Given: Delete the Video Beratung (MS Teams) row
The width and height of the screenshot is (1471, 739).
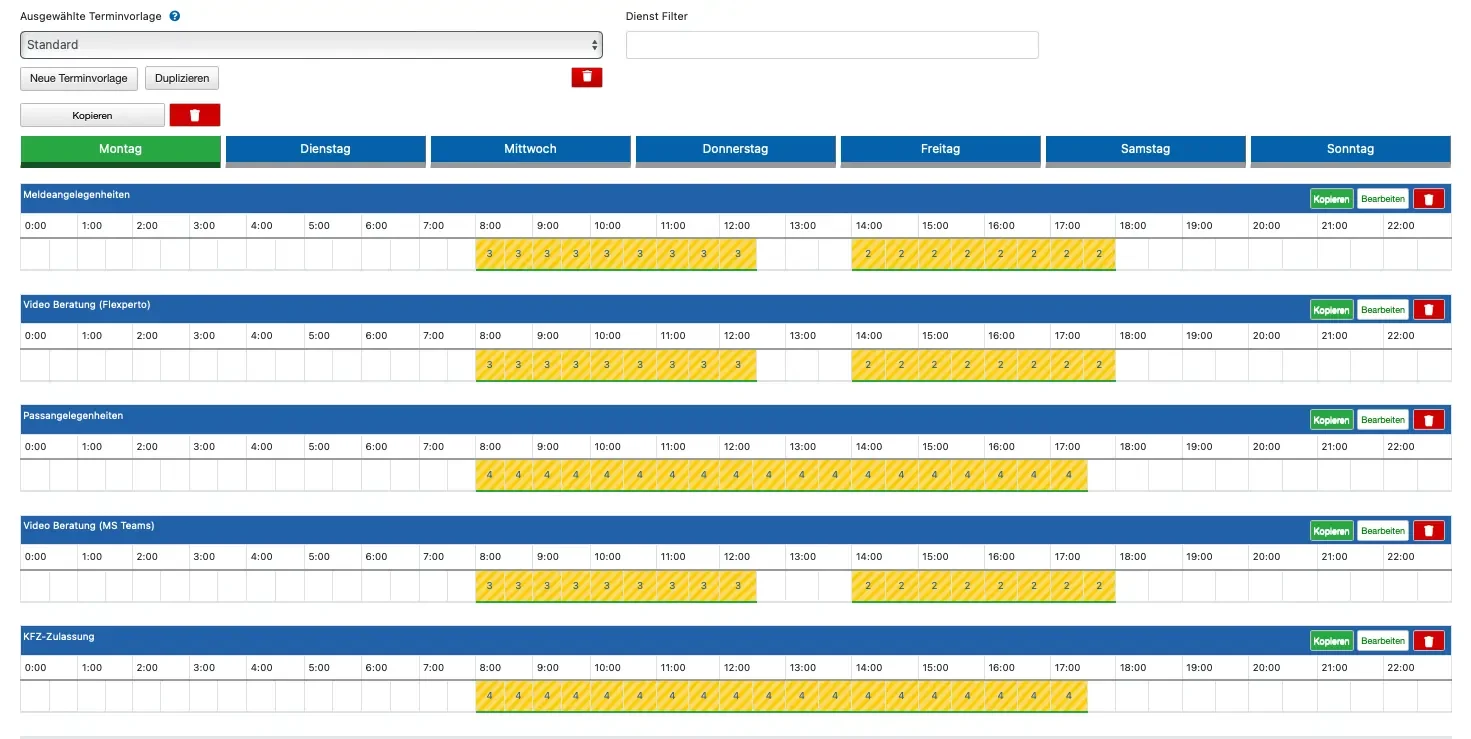Looking at the screenshot, I should pyautogui.click(x=1428, y=531).
